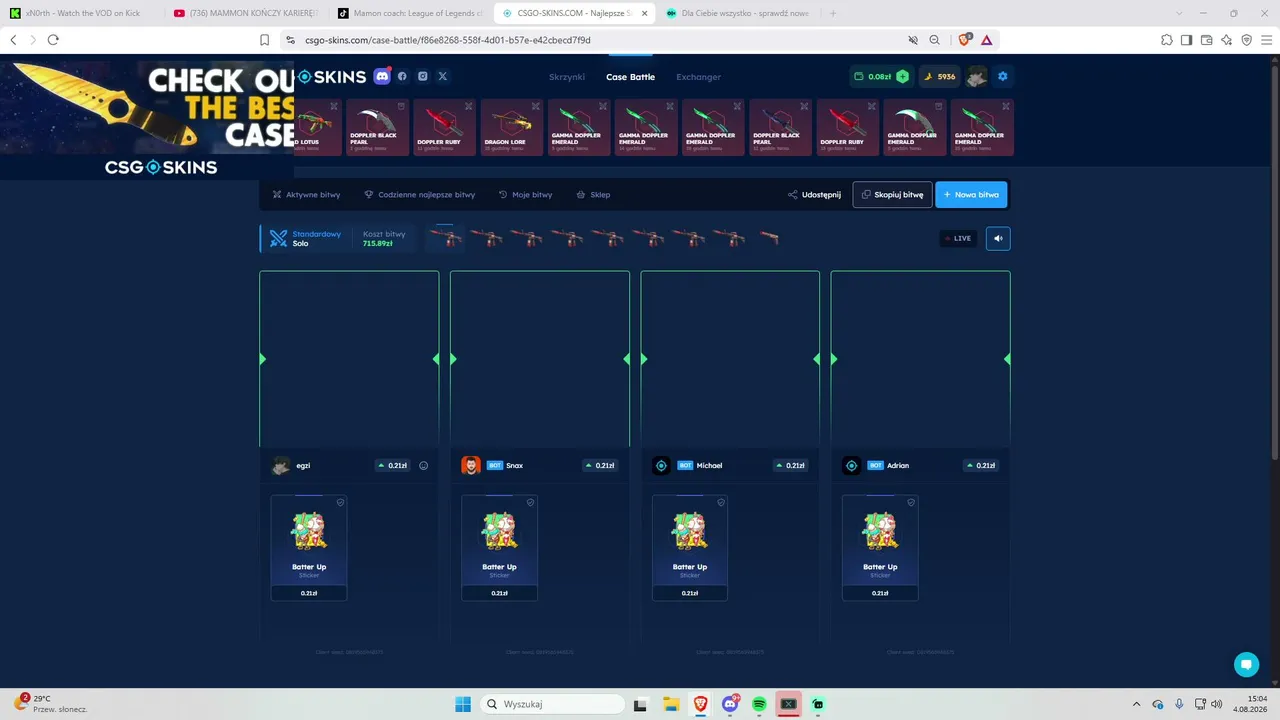Open the X (Twitter) link icon
This screenshot has width=1280, height=720.
tap(443, 76)
